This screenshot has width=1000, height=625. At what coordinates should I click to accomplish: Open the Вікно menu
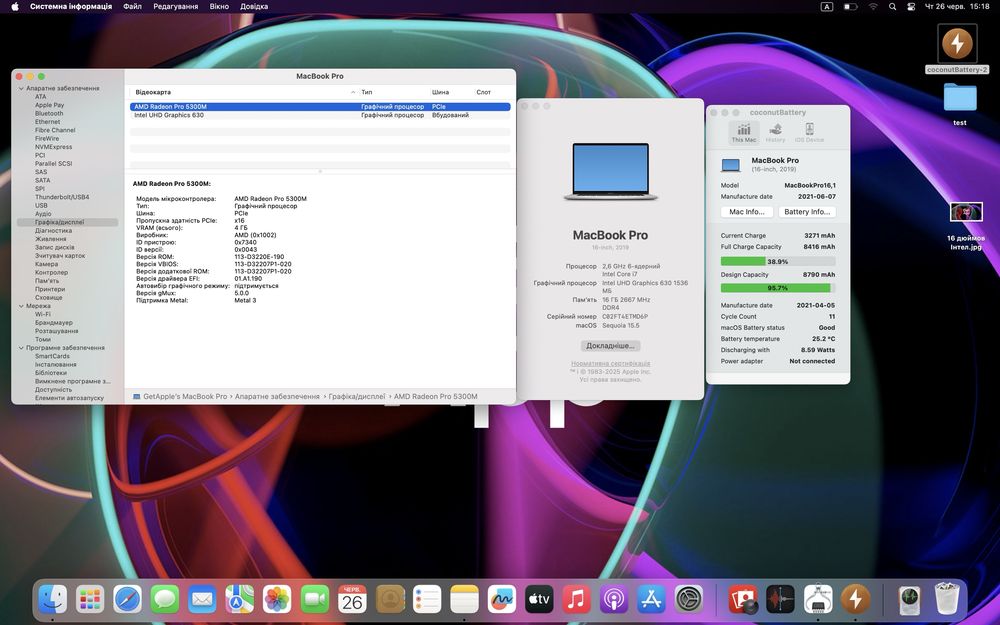click(219, 6)
